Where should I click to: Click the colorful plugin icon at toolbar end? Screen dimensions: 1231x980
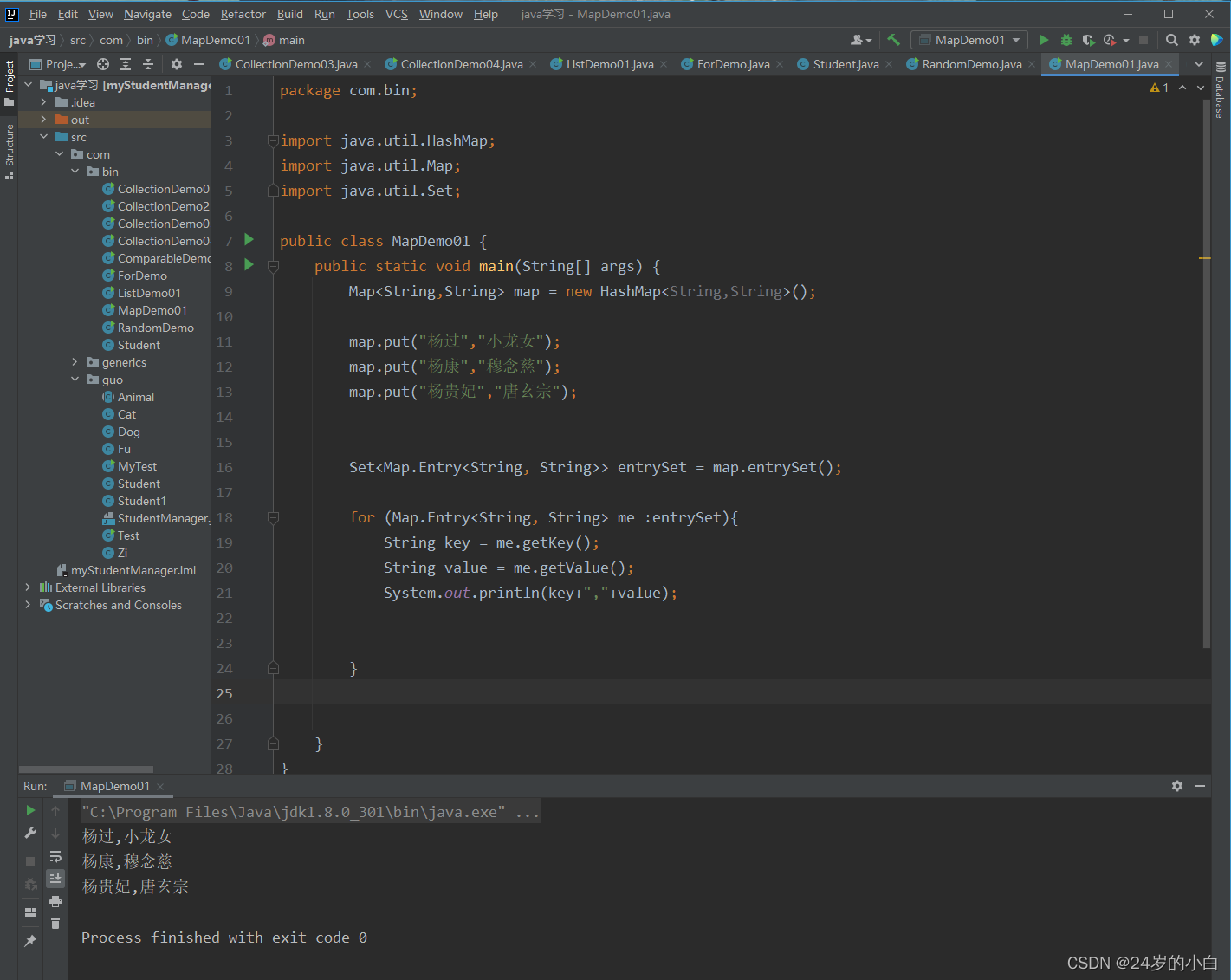tap(1216, 40)
